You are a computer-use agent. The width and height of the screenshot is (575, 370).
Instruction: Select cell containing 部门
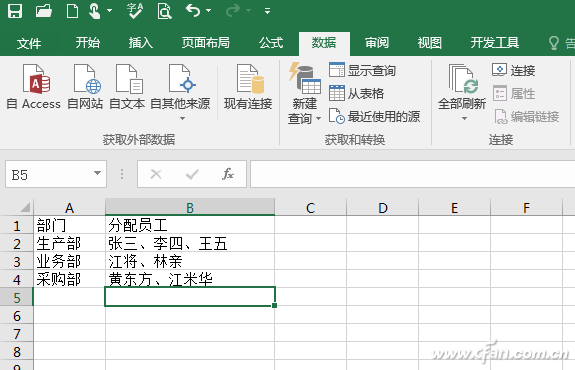pyautogui.click(x=69, y=225)
